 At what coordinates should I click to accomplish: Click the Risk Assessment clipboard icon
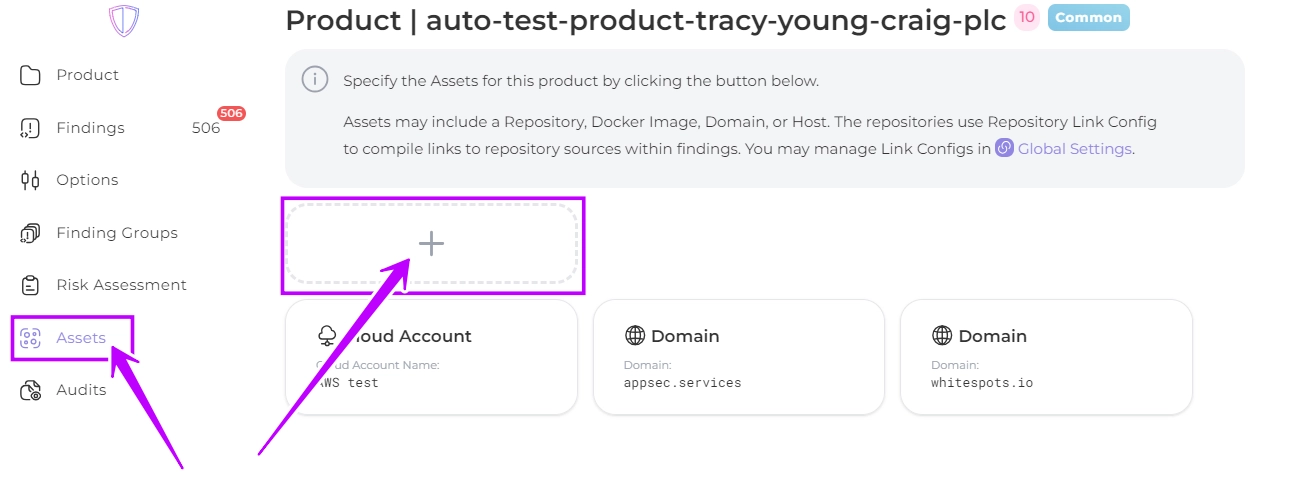click(x=30, y=285)
